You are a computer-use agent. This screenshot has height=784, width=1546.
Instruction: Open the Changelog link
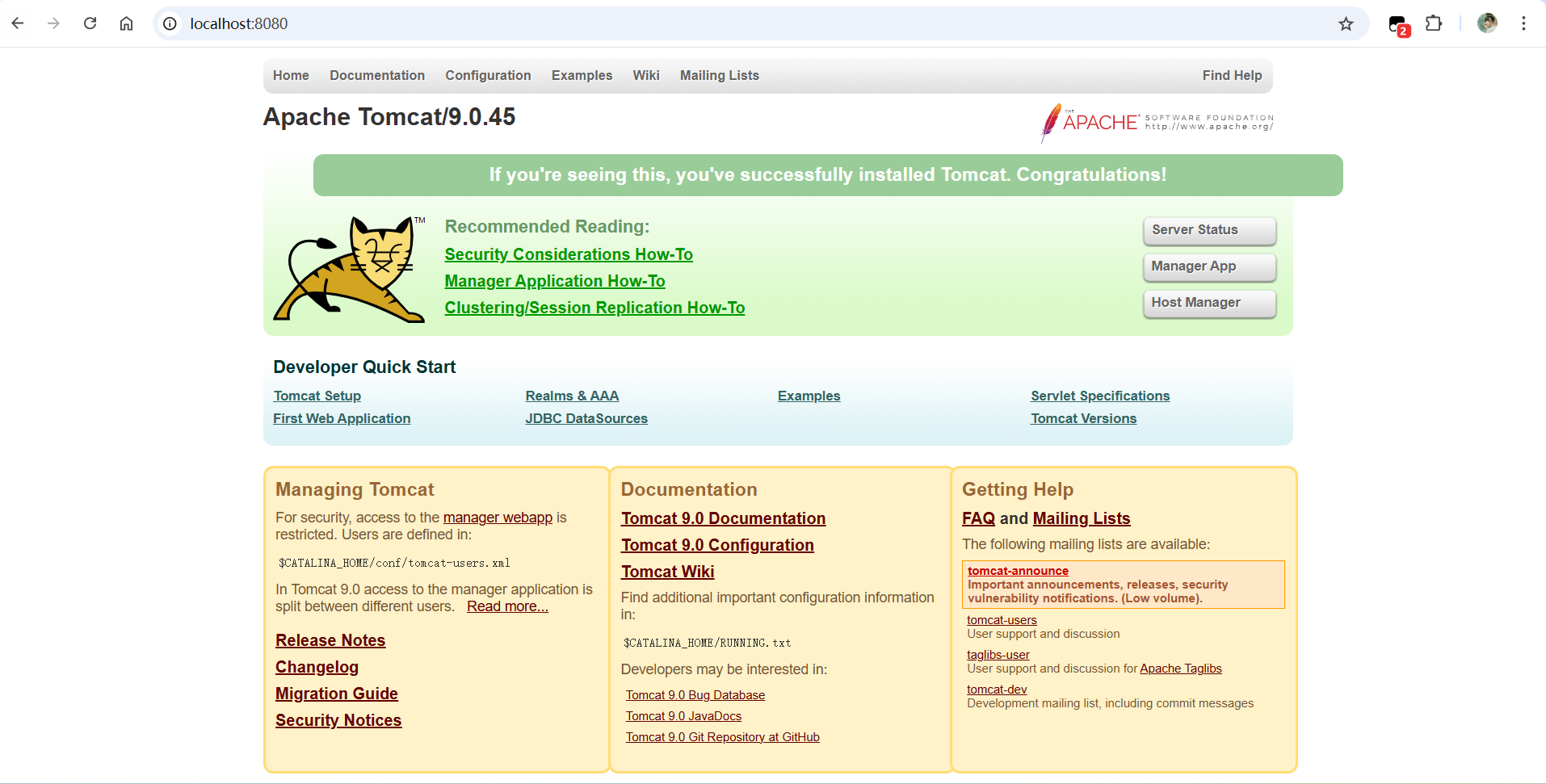(317, 667)
